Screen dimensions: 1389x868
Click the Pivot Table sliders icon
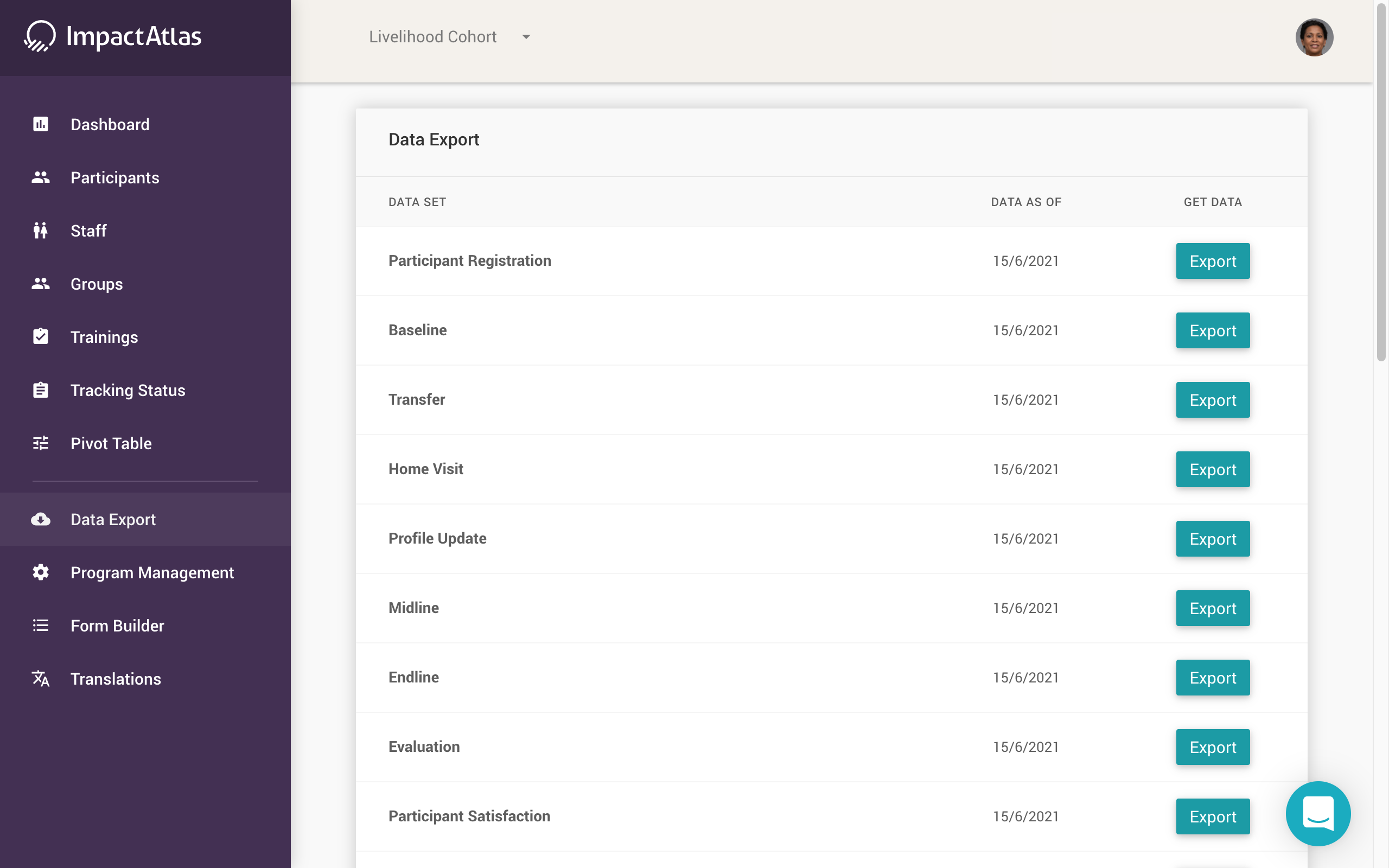[x=40, y=443]
